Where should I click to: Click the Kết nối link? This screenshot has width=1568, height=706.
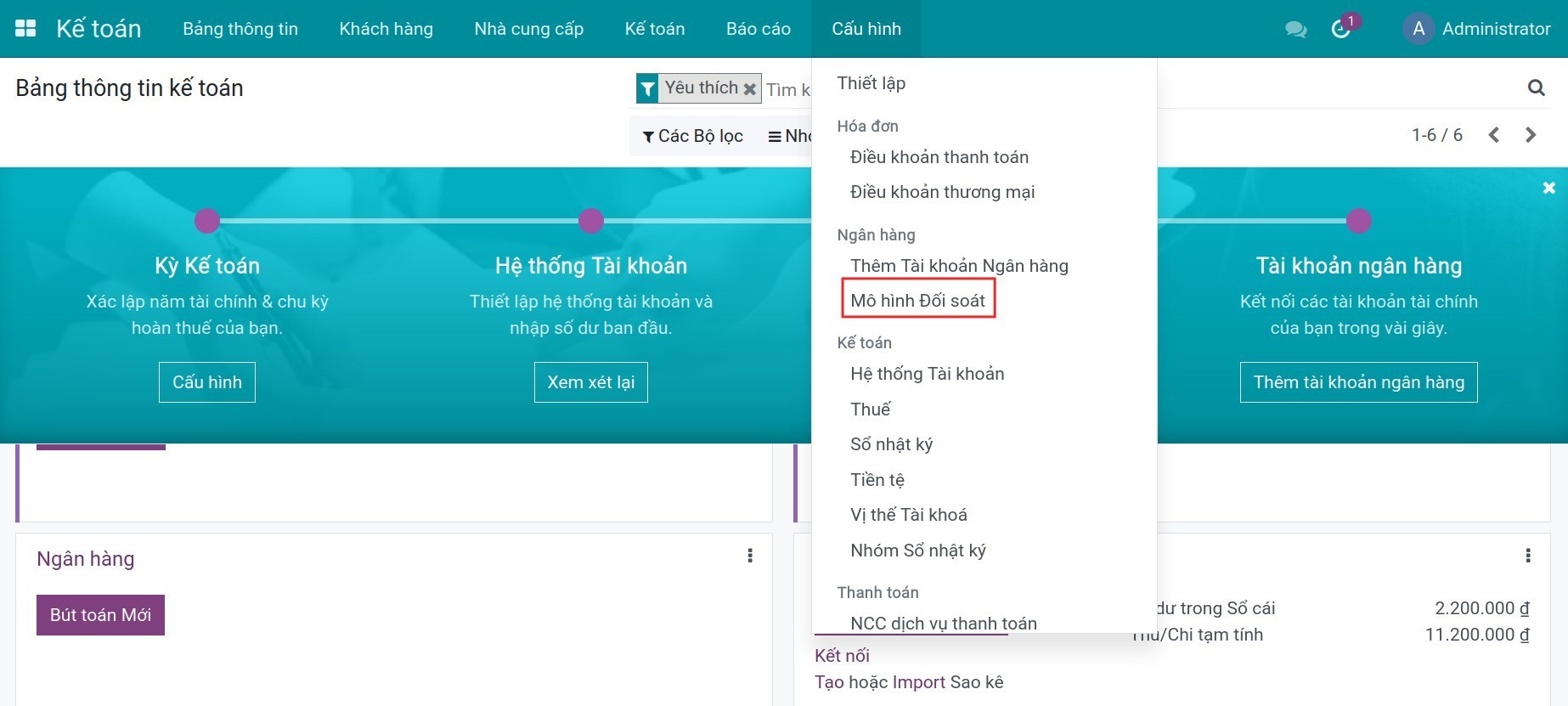[842, 656]
